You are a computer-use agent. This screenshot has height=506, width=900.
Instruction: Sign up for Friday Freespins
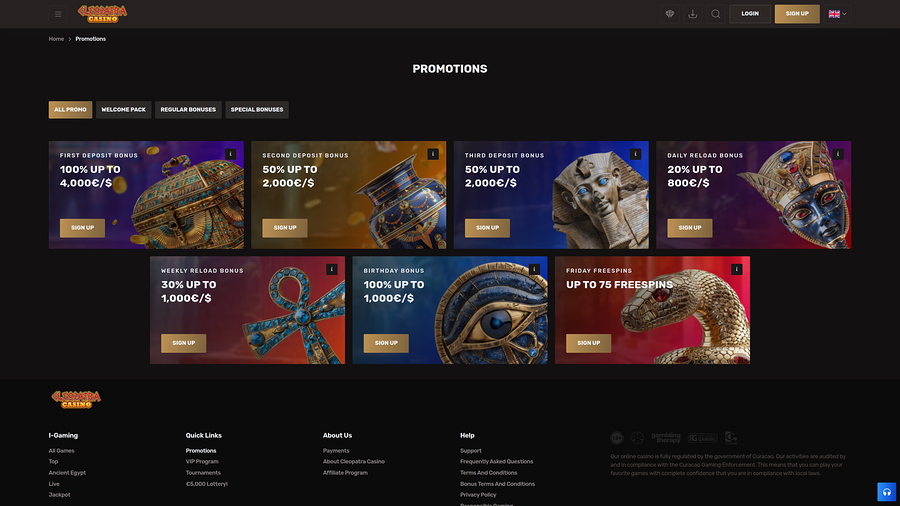[588, 343]
